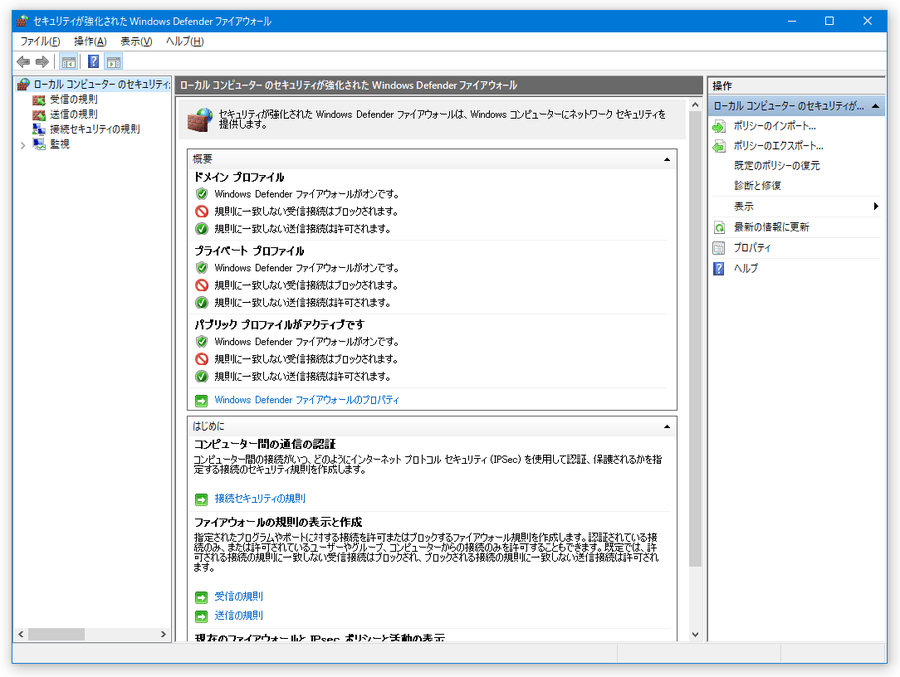Click green arrow icon beside 接続セキュリティの規則 link

[201, 500]
